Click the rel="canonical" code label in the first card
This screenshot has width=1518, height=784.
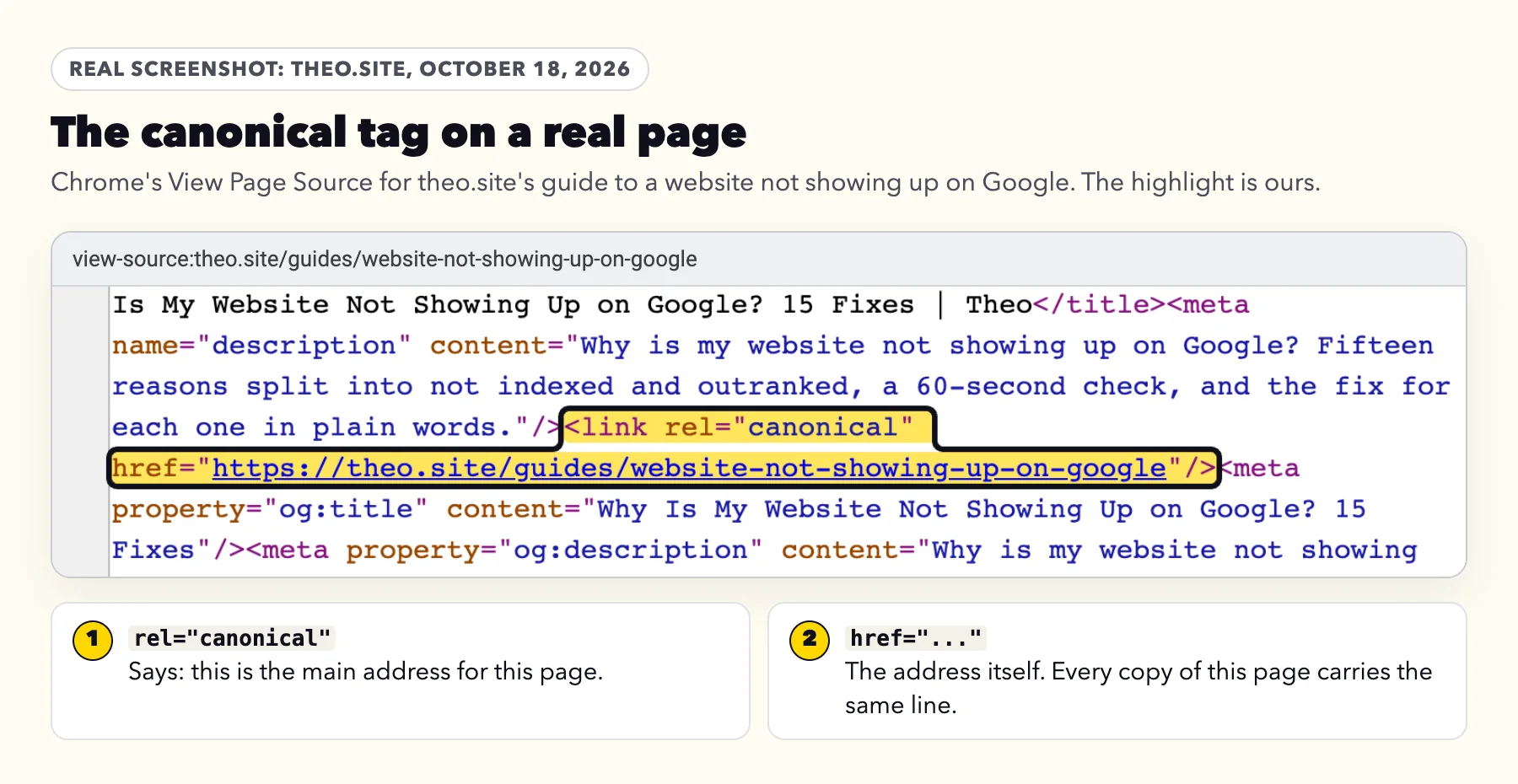(232, 638)
